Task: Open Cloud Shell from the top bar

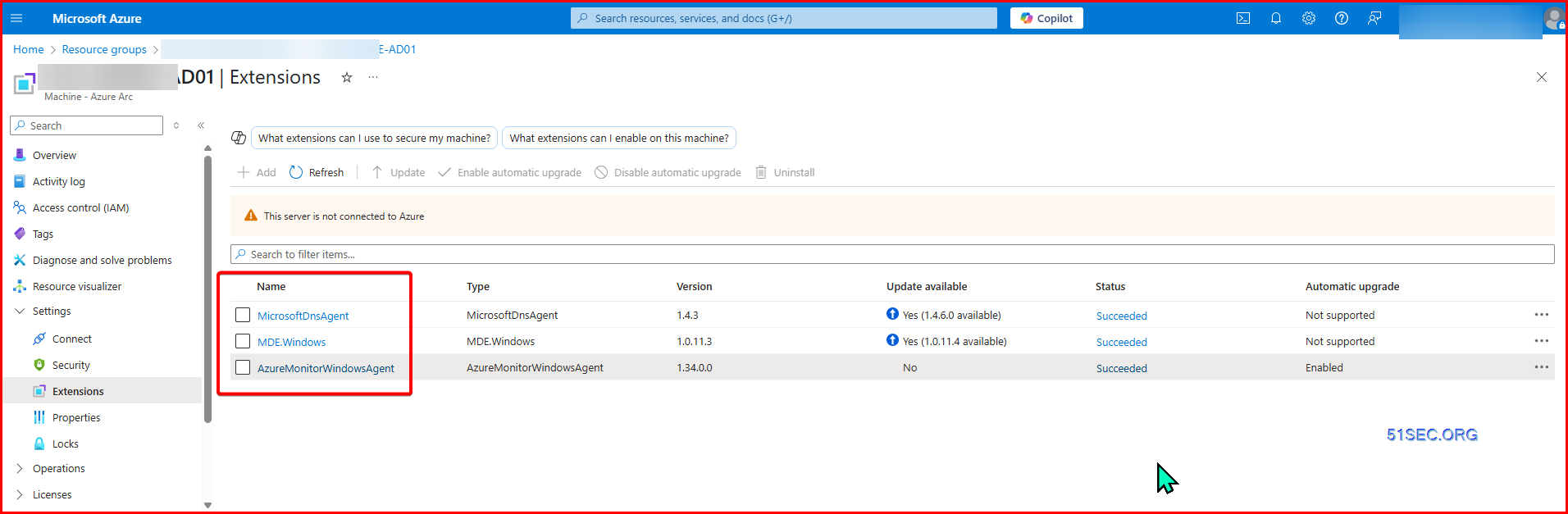Action: (x=1243, y=18)
